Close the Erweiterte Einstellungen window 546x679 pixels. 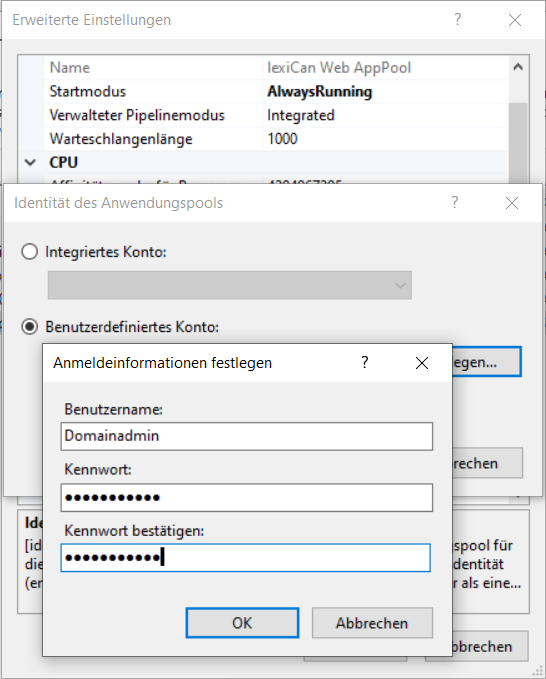pos(515,20)
